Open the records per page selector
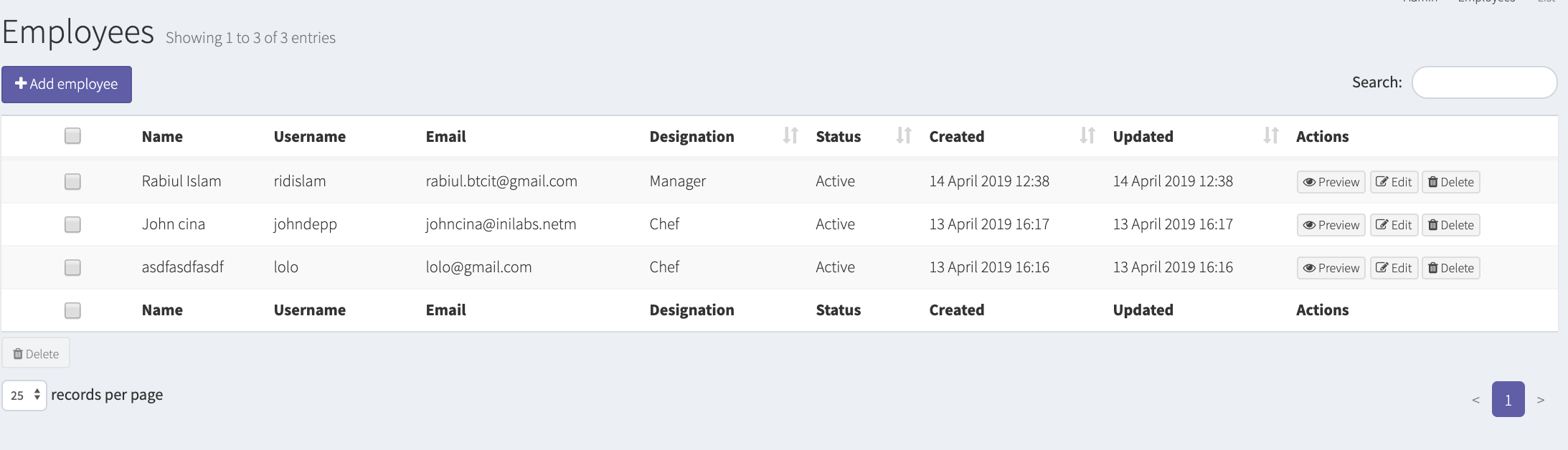 [x=24, y=395]
